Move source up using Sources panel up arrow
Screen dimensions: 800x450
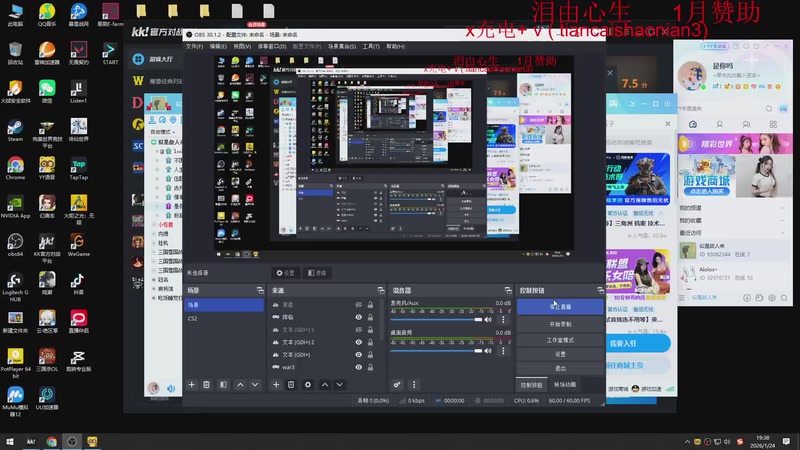click(x=324, y=385)
